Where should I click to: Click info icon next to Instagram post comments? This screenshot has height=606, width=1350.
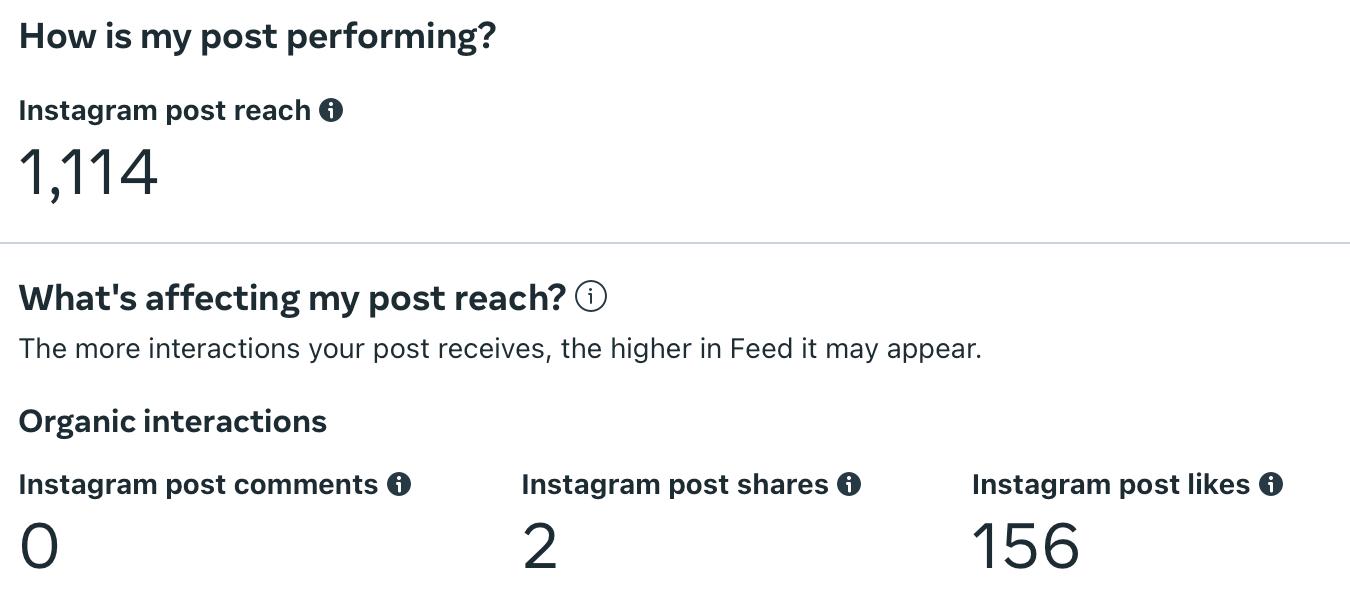399,485
